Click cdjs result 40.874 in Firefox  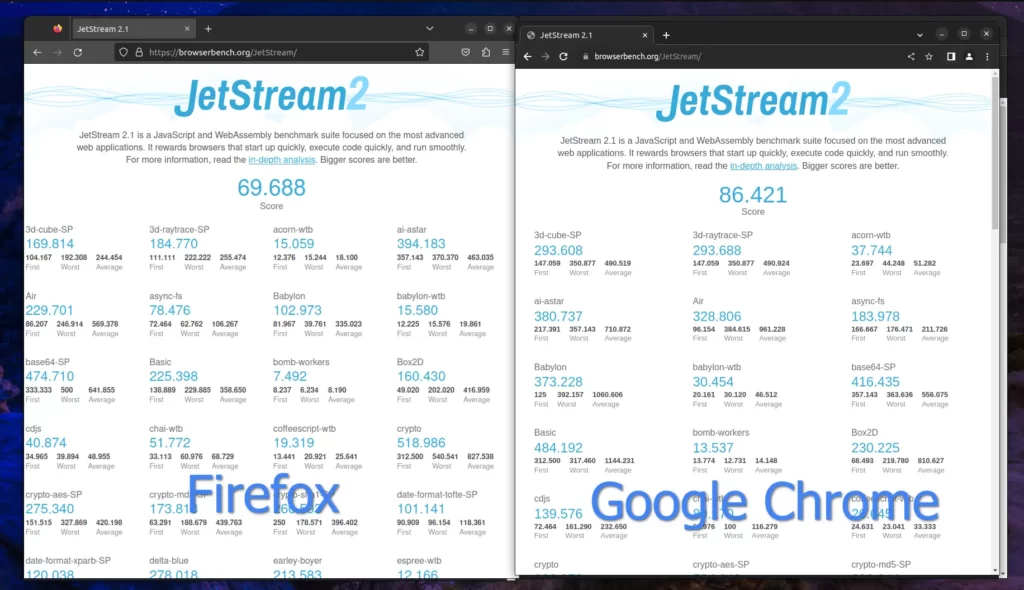pos(46,443)
